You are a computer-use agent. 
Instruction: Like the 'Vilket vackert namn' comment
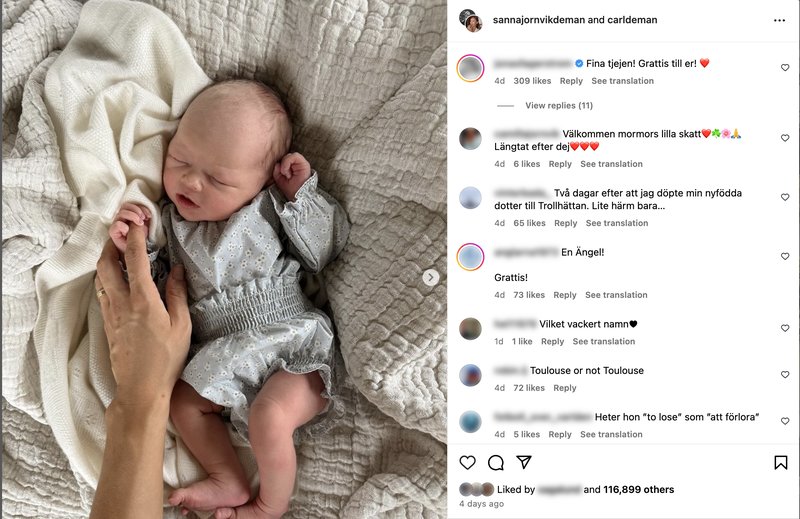pyautogui.click(x=785, y=328)
